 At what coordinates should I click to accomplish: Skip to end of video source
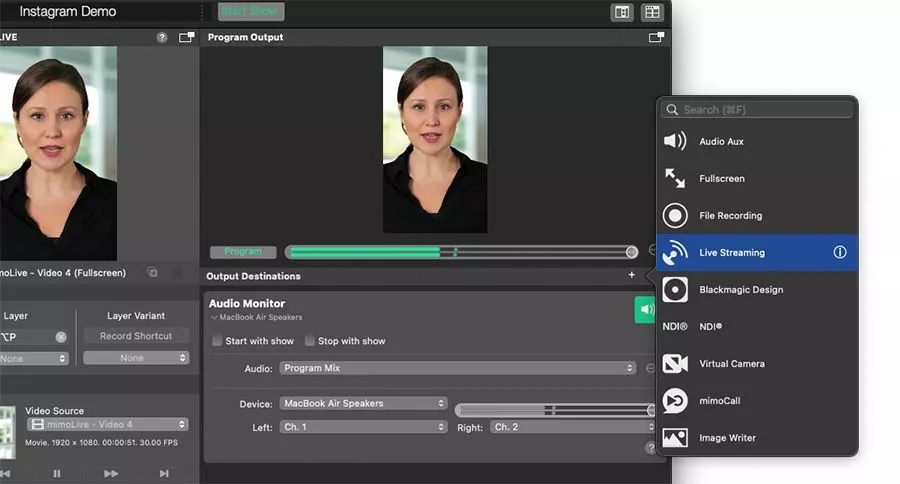pos(164,474)
